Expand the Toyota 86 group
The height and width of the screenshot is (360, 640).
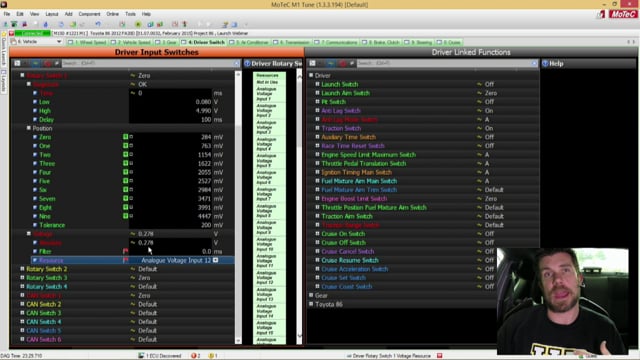[311, 304]
